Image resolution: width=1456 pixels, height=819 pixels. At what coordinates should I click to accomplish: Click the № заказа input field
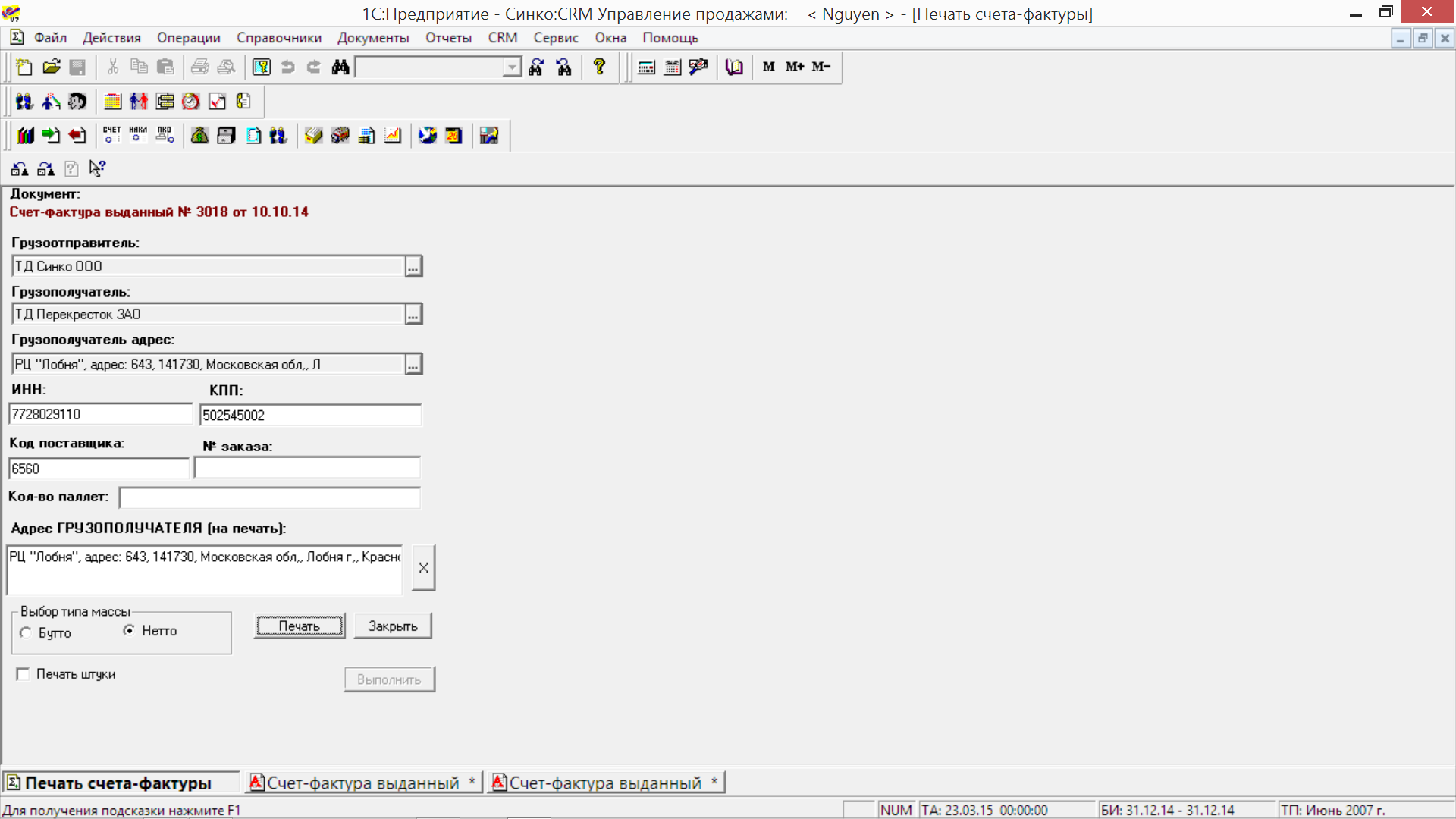(x=307, y=468)
